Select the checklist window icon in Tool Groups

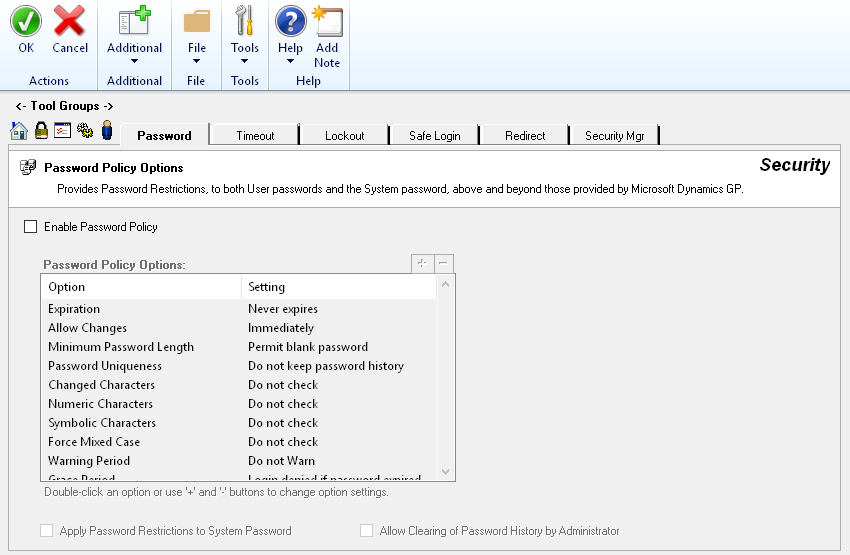click(x=62, y=131)
